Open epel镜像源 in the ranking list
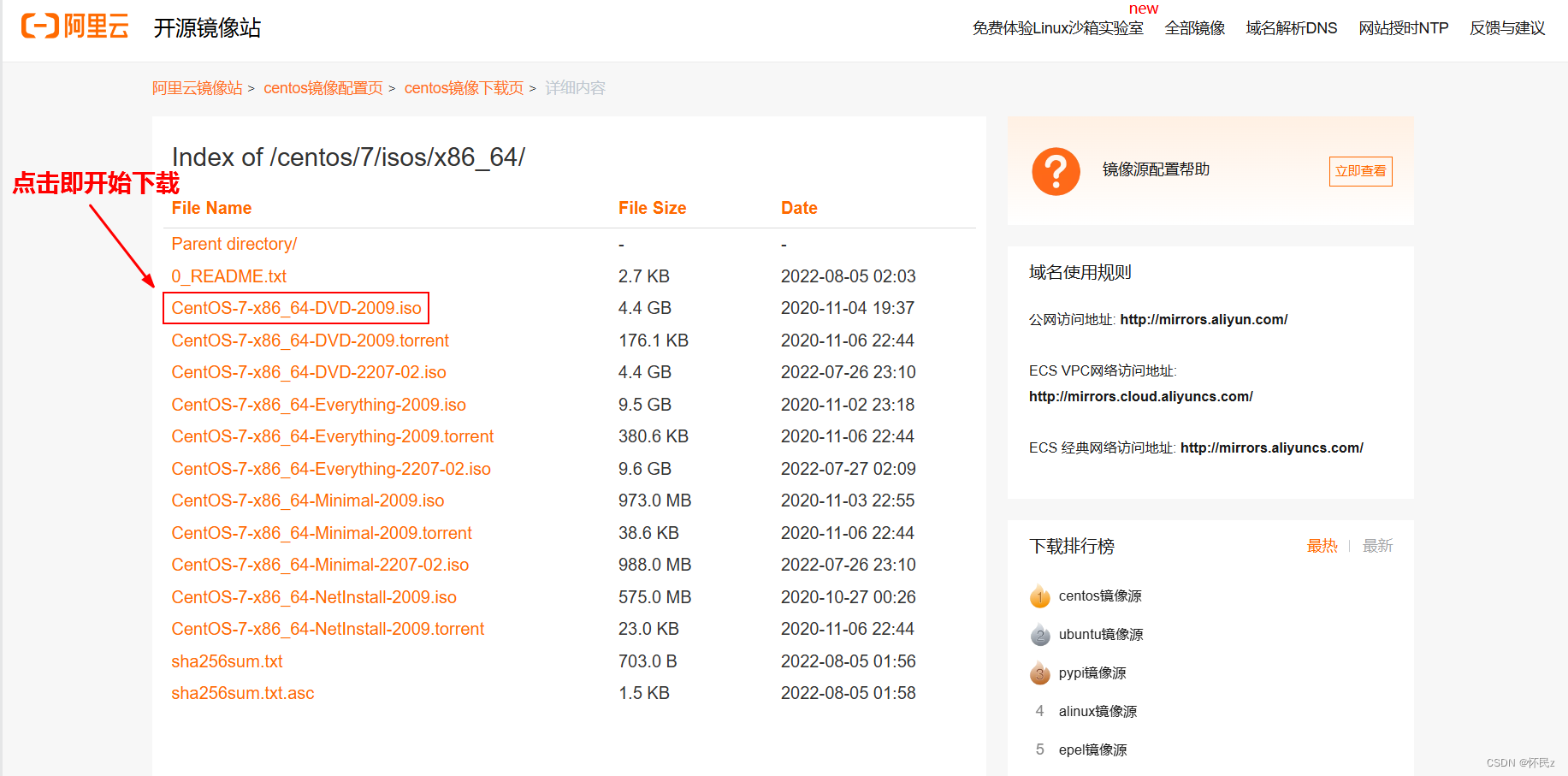The image size is (1568, 776). pyautogui.click(x=1092, y=750)
